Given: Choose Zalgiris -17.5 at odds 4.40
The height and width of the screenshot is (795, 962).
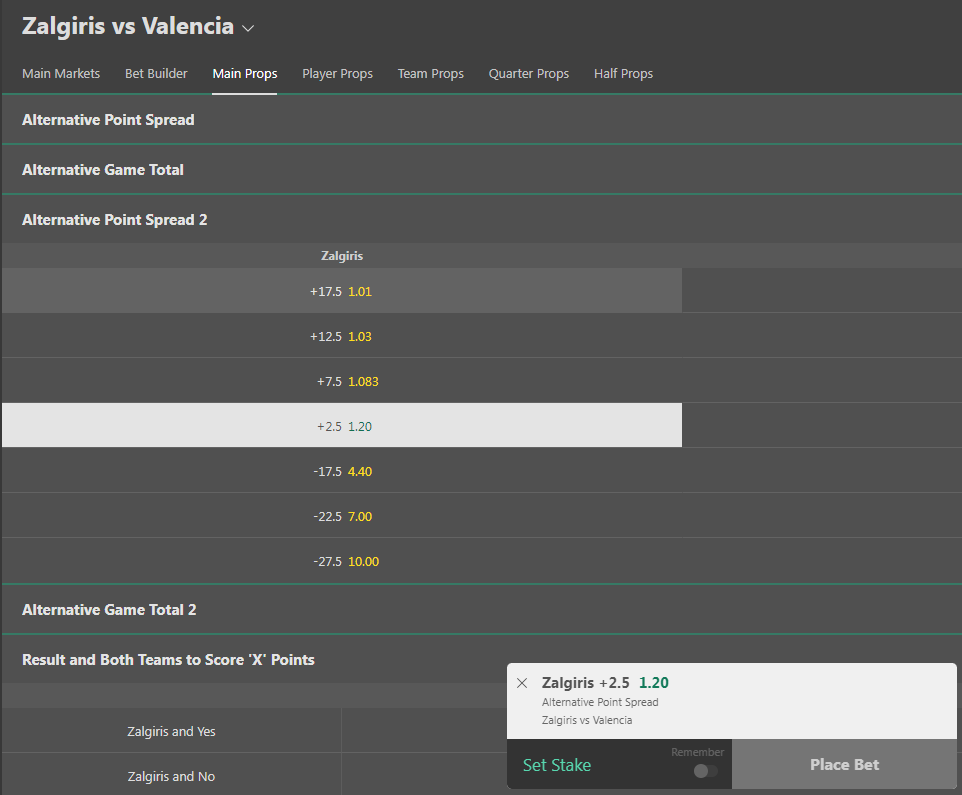Looking at the screenshot, I should click(341, 471).
